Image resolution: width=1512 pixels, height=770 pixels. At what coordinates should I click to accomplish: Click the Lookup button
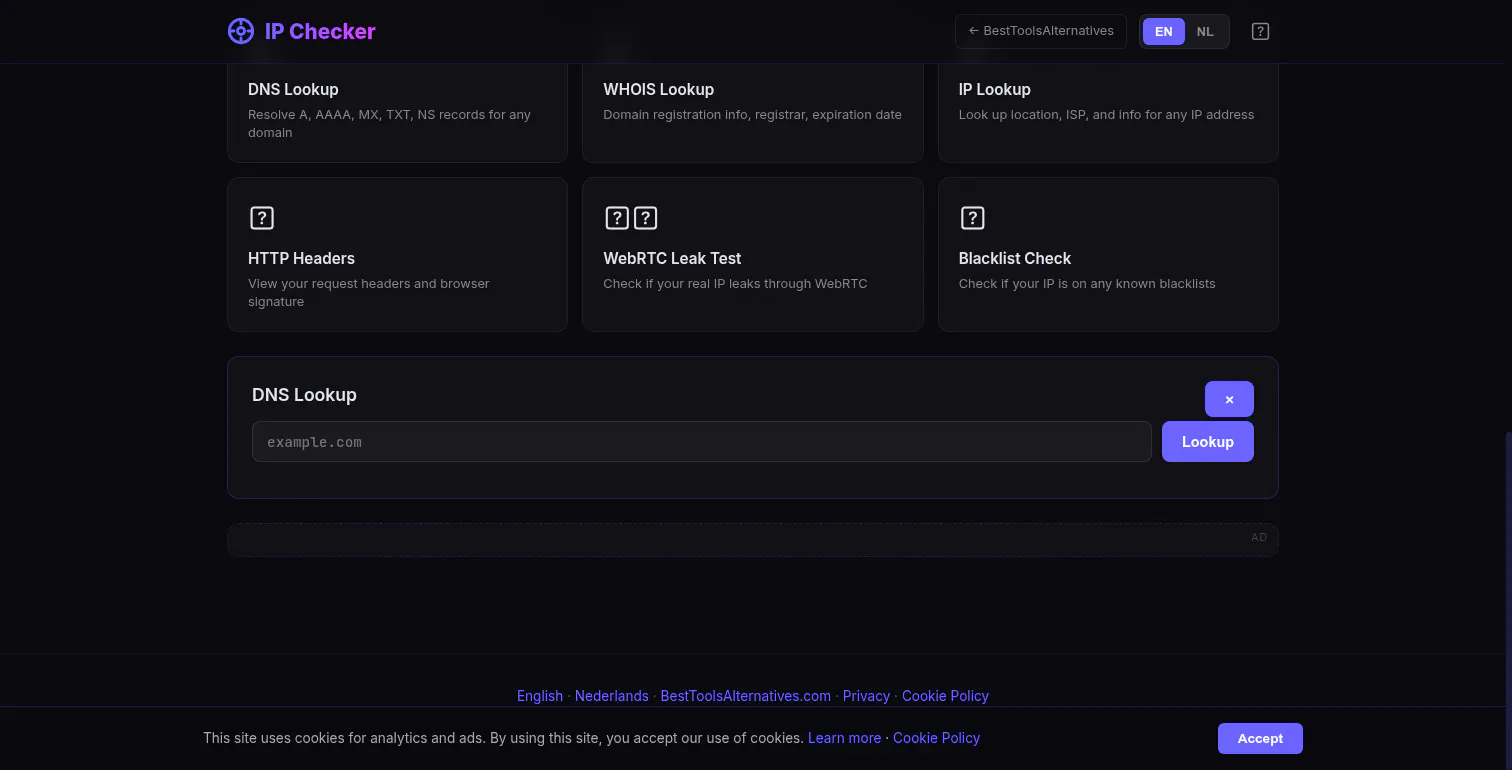coord(1207,441)
